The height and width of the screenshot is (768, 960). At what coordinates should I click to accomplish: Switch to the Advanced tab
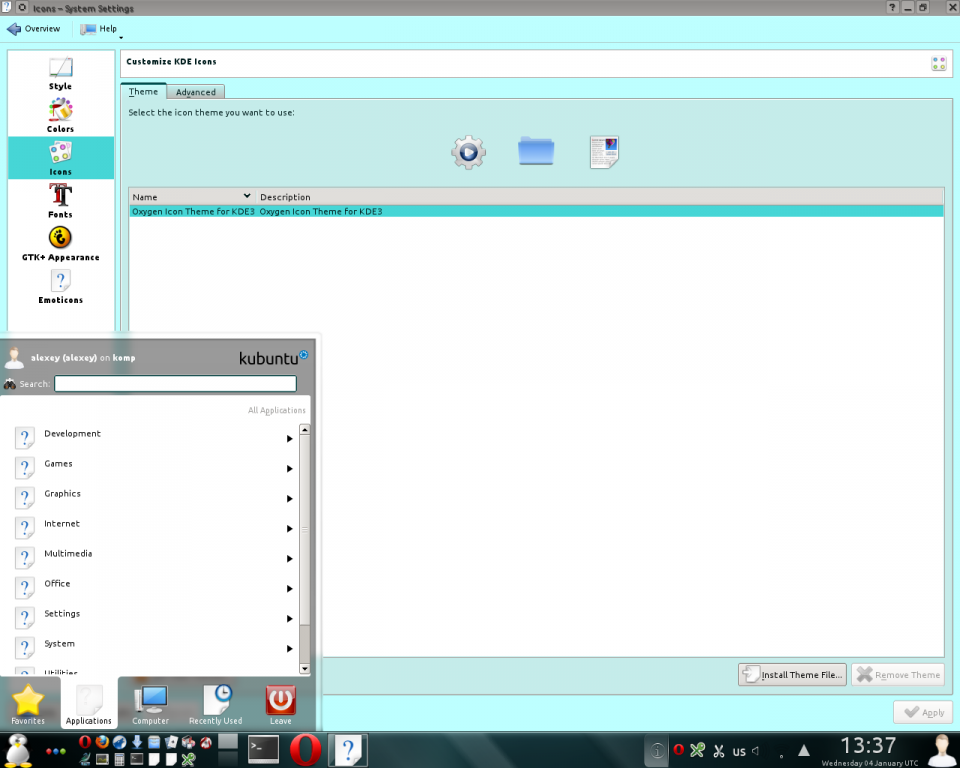coord(195,92)
